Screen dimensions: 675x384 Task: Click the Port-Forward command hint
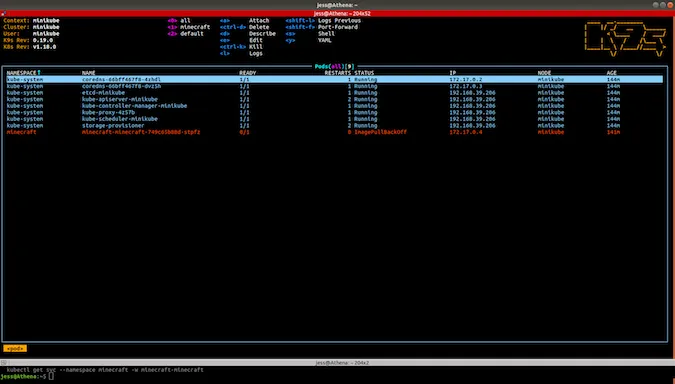point(322,27)
